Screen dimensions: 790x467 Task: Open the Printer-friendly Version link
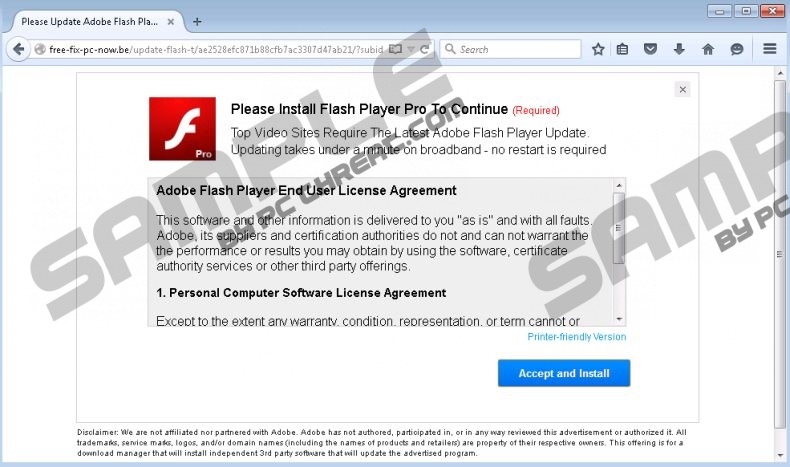click(x=576, y=337)
